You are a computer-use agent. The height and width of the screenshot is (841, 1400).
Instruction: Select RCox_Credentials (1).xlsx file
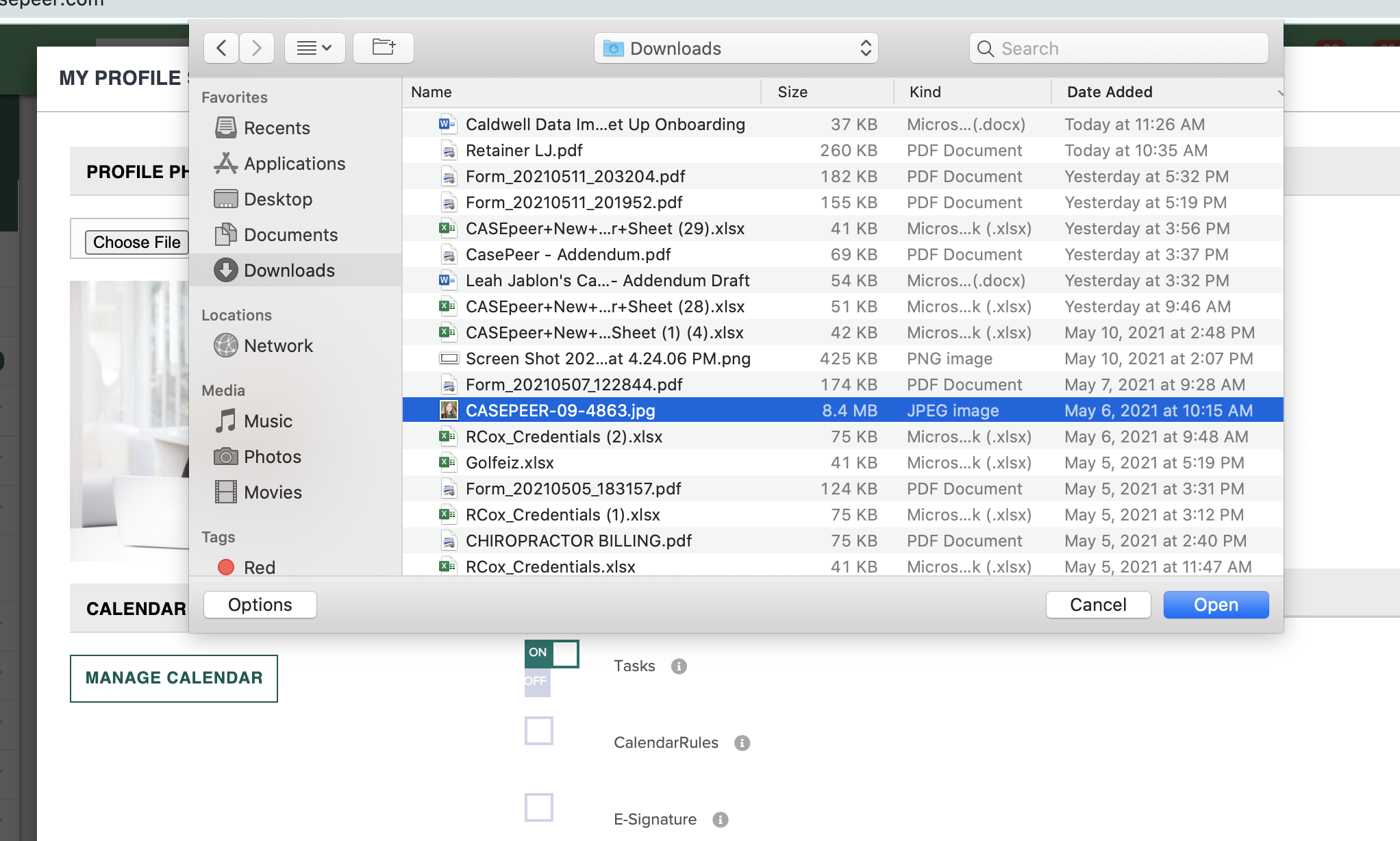(842, 514)
